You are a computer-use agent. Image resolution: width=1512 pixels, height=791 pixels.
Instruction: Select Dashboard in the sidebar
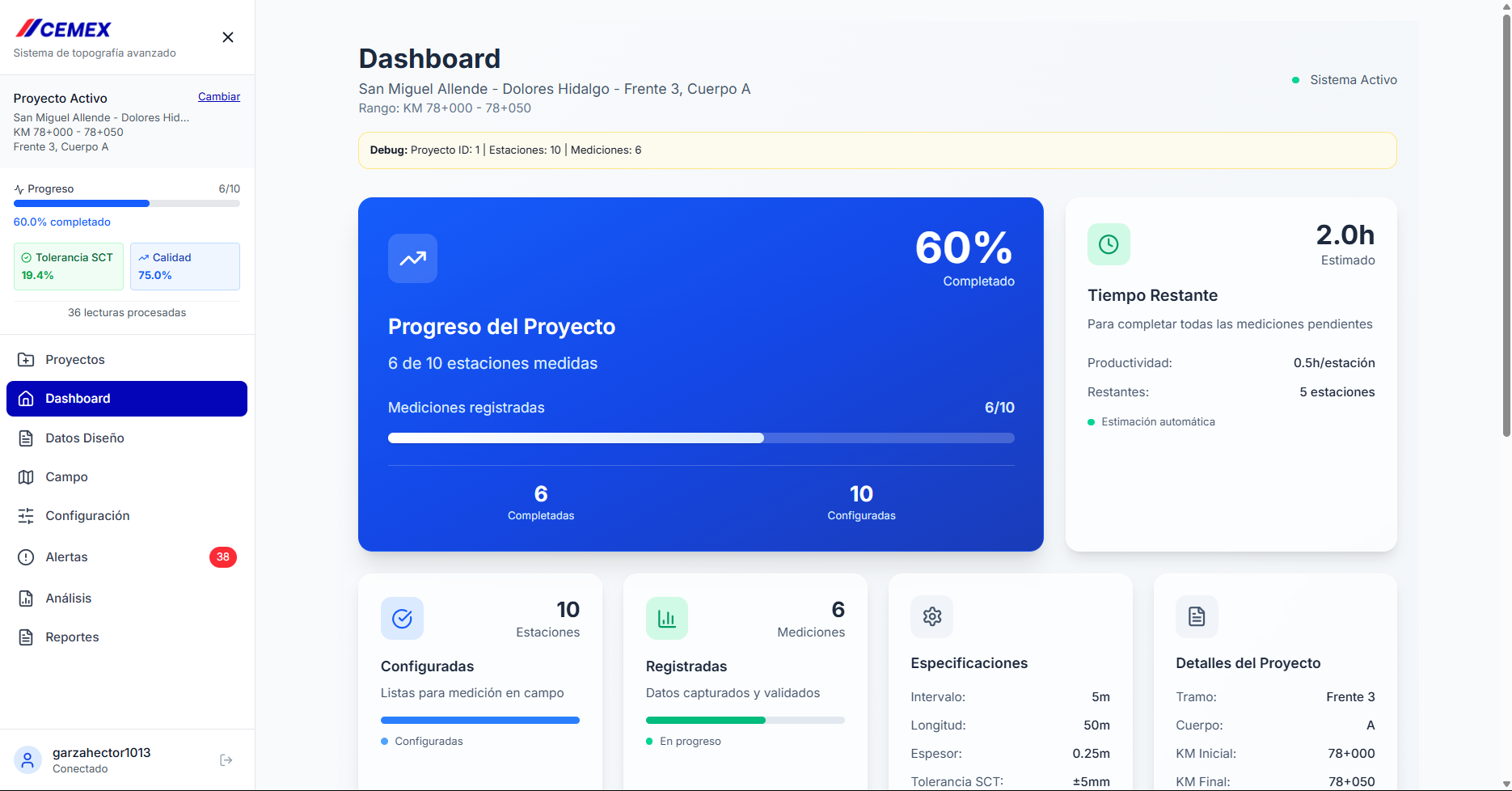click(127, 399)
